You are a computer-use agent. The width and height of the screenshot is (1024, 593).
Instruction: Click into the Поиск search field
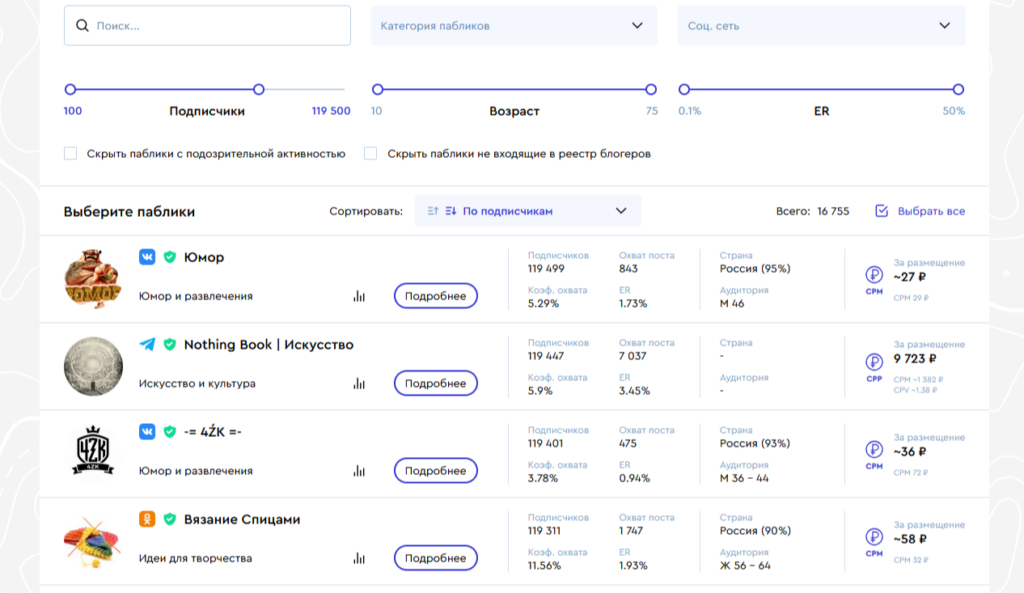[x=207, y=26]
